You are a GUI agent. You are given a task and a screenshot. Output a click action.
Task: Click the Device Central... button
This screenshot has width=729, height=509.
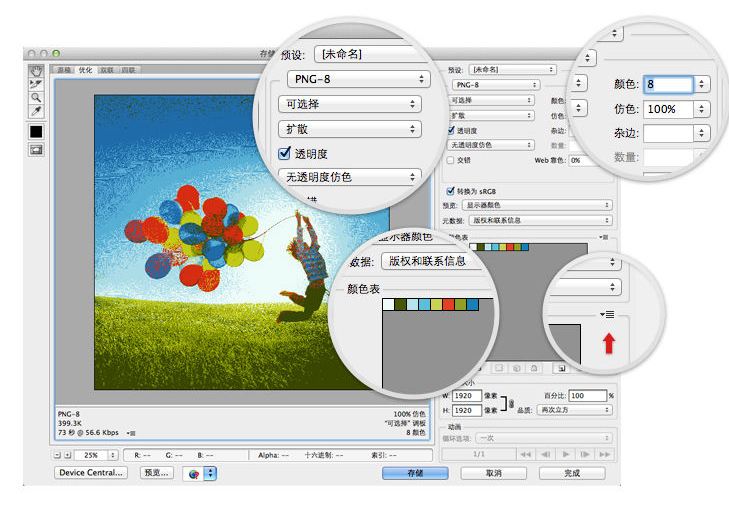click(91, 473)
